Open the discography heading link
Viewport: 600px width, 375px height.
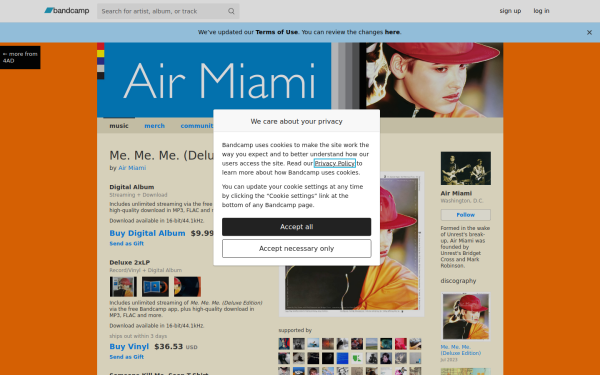click(458, 280)
